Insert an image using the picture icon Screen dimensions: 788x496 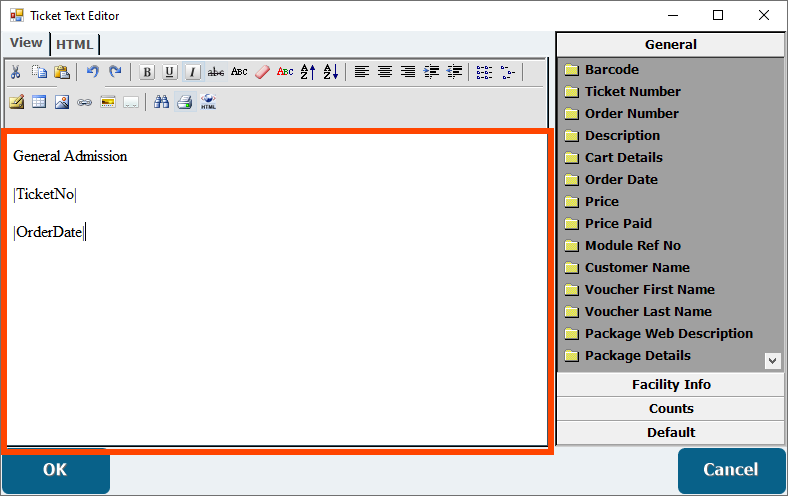point(62,102)
